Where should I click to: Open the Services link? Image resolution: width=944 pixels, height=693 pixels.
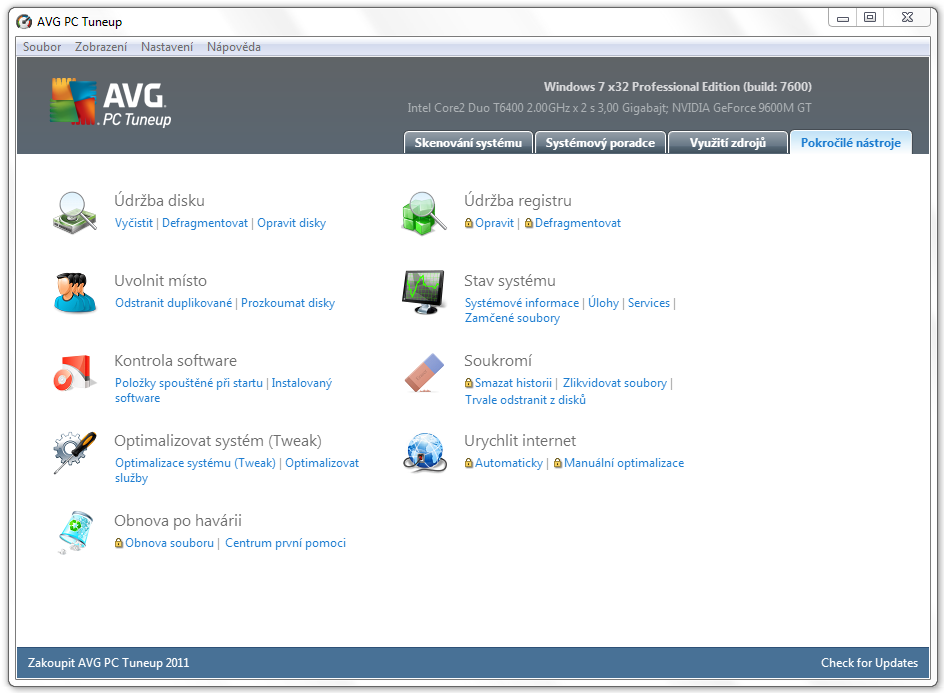[x=648, y=303]
